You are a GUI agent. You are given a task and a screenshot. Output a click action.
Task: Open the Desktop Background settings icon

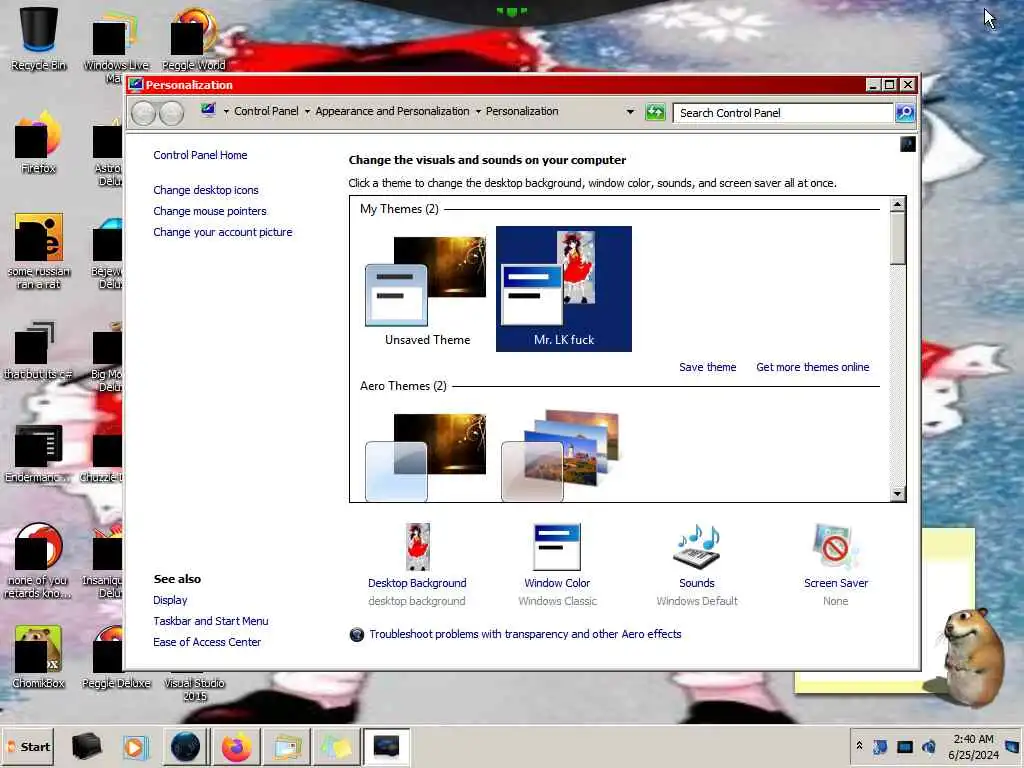[x=417, y=547]
